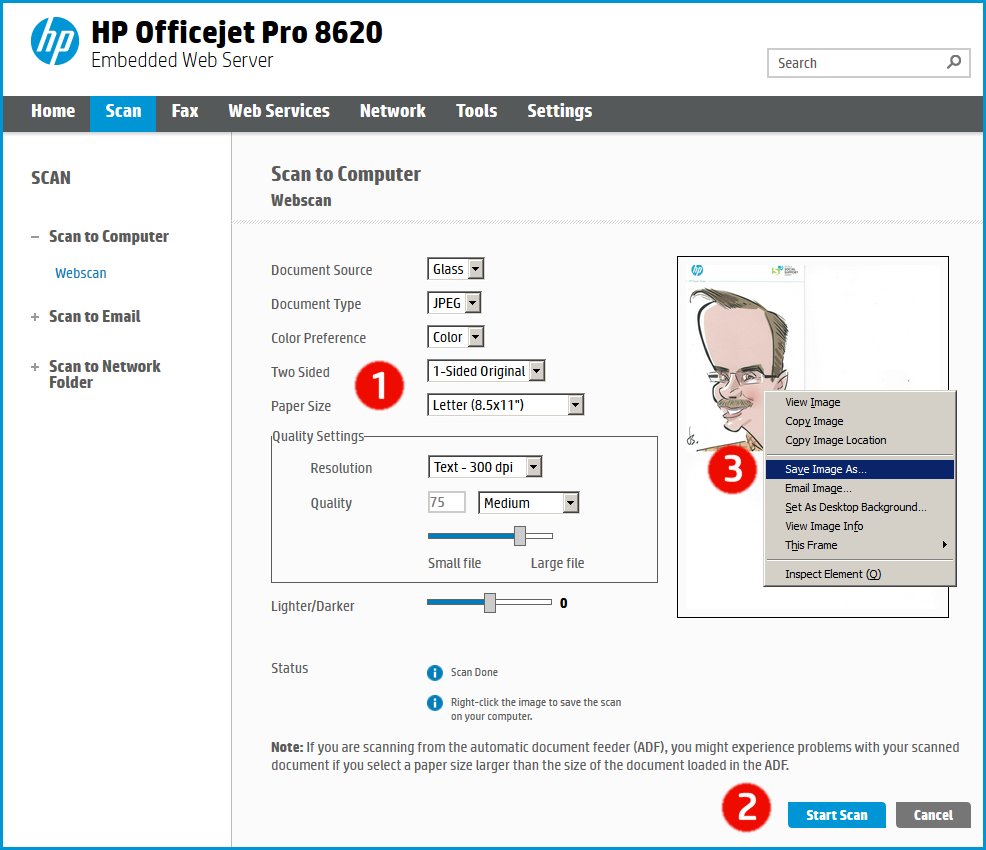986x850 pixels.
Task: Expand the Scan to Email section
Action: point(35,316)
